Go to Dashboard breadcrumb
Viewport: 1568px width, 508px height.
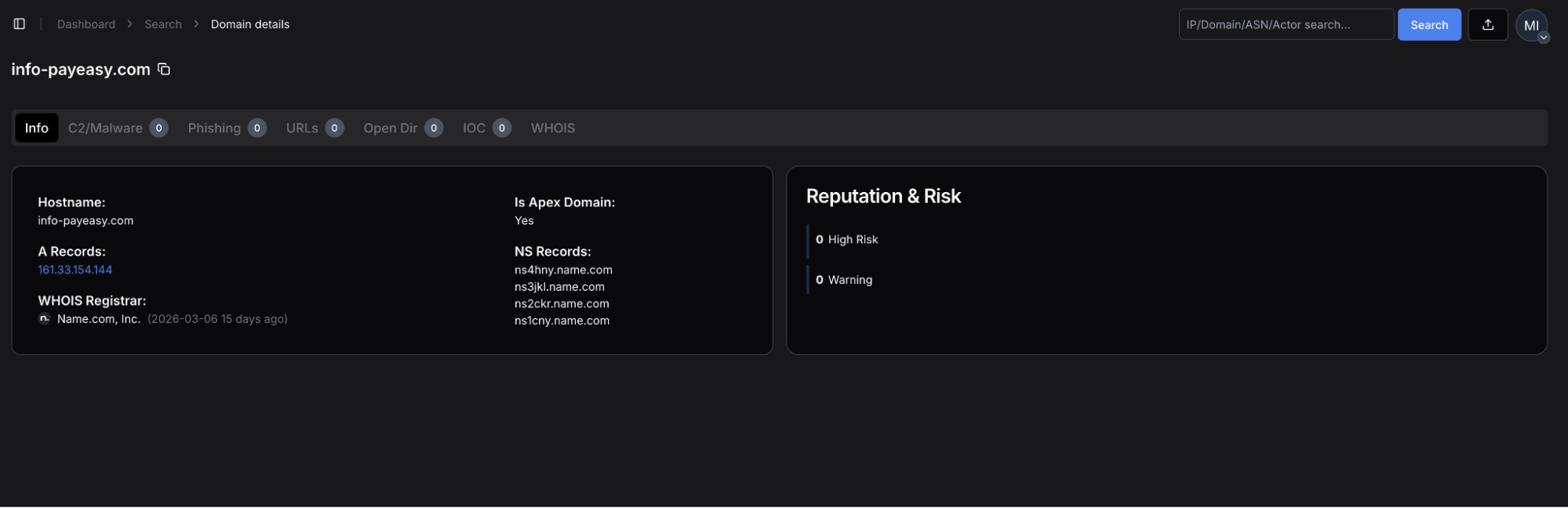click(86, 24)
